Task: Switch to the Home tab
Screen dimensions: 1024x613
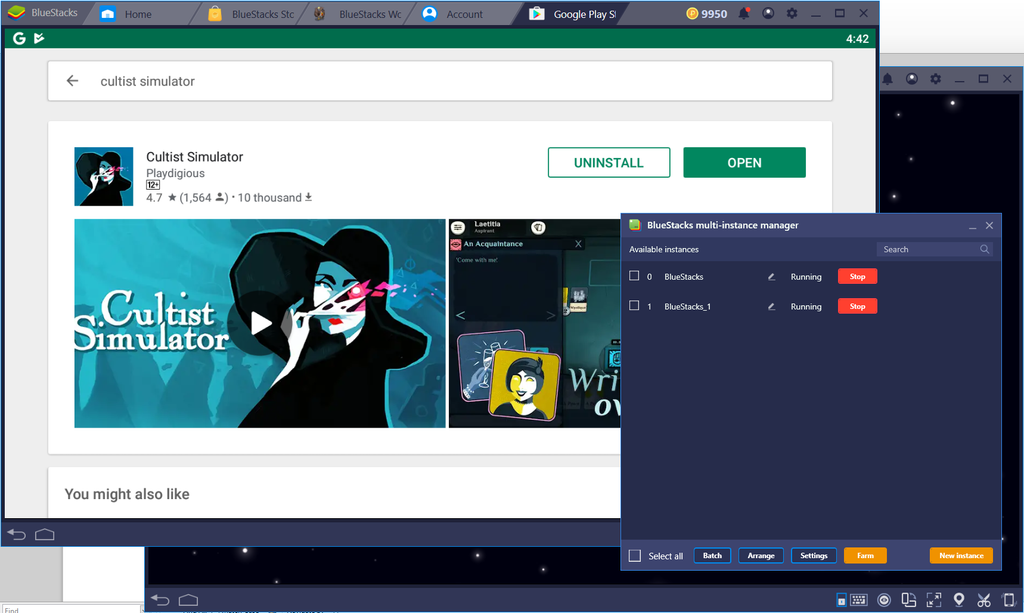Action: coord(135,13)
